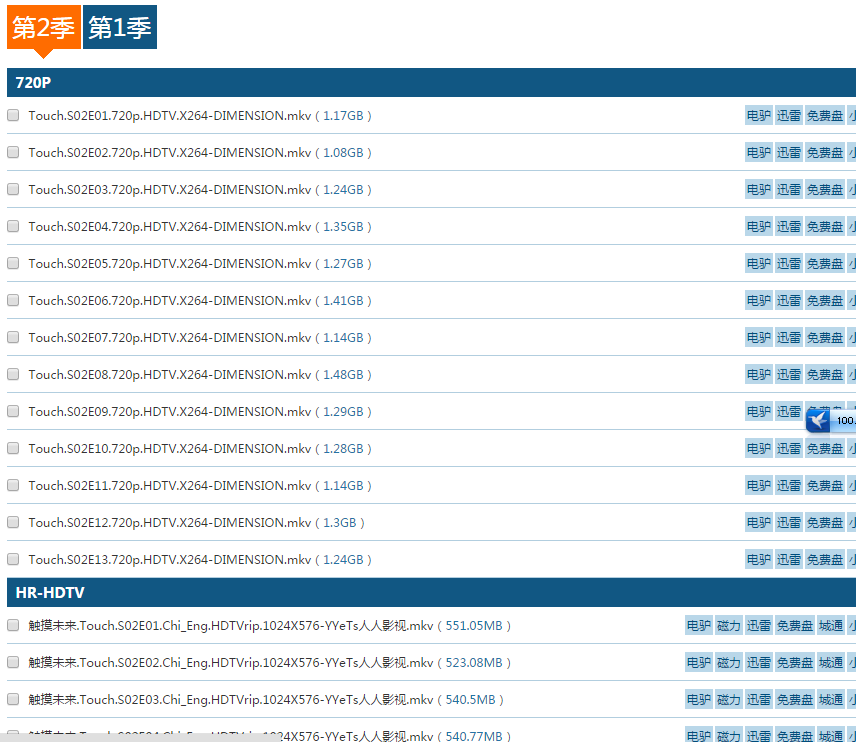Click 电驴 for Touch.S02E11 720p
856x742 pixels.
759,486
